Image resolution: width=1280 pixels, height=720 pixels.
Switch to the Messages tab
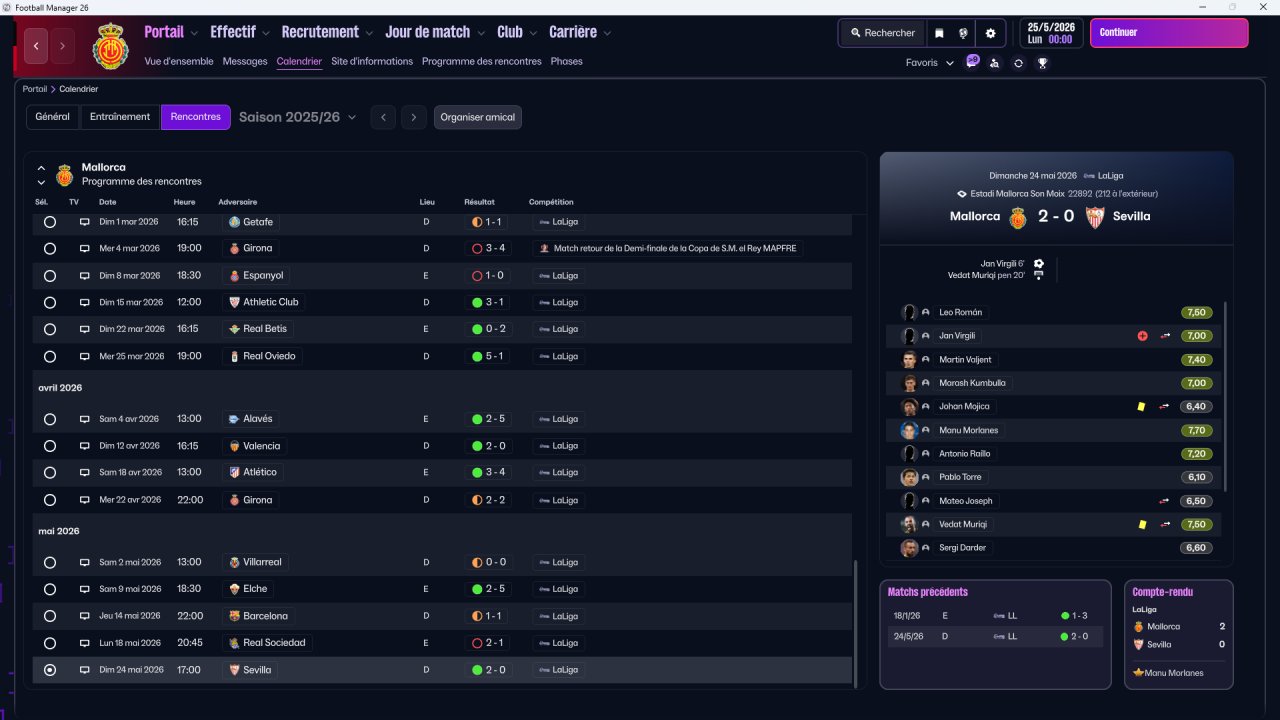tap(245, 61)
